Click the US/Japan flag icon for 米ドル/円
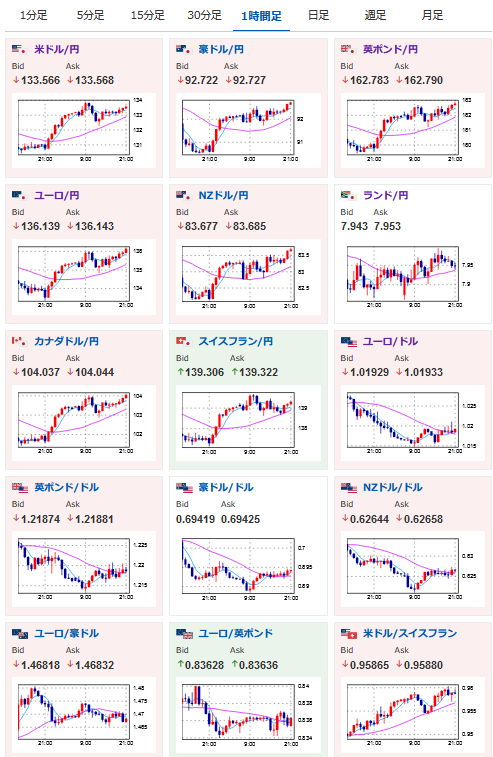Image resolution: width=493 pixels, height=757 pixels. 19,49
